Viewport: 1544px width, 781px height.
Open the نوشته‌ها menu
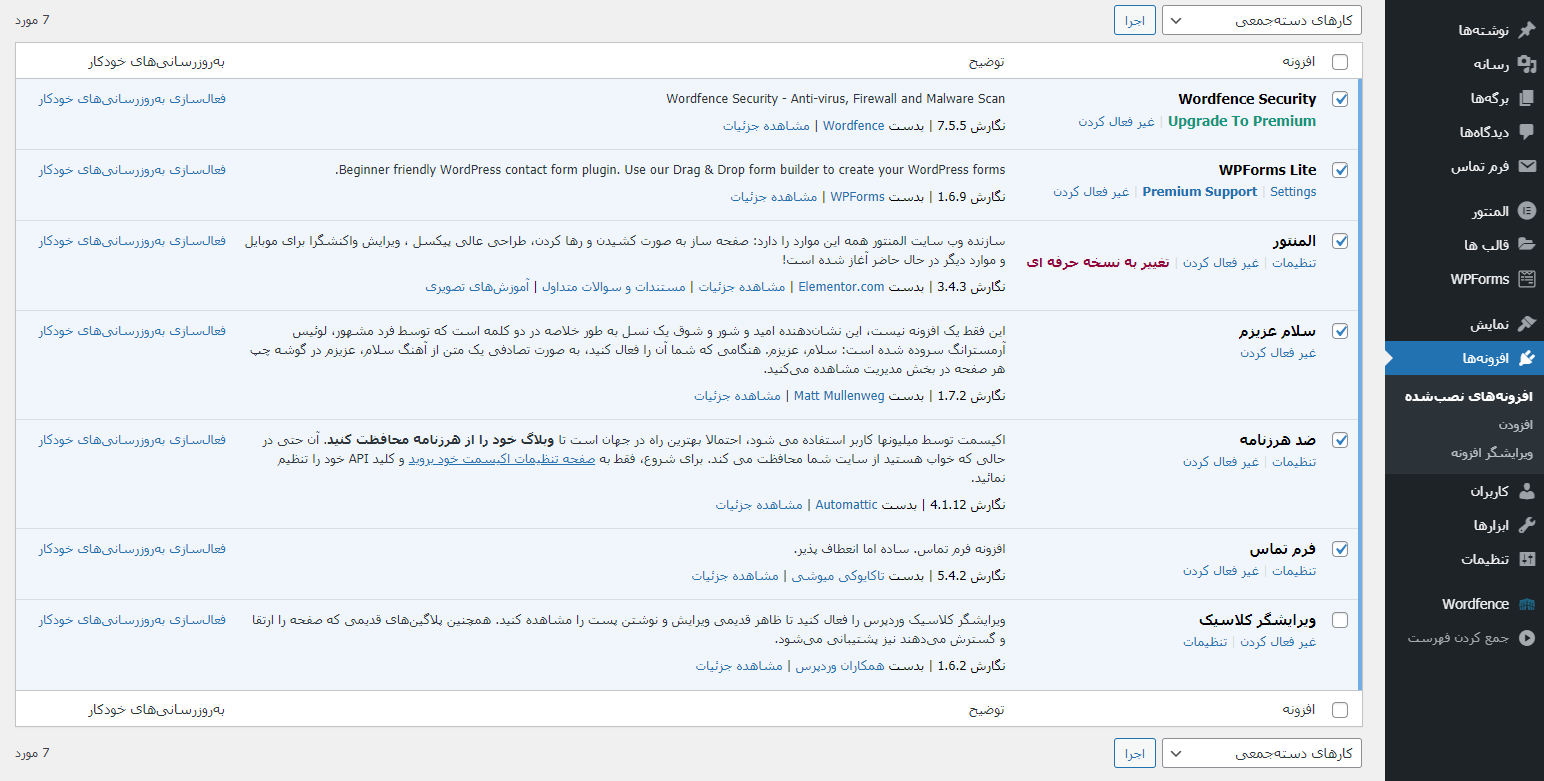(1464, 30)
